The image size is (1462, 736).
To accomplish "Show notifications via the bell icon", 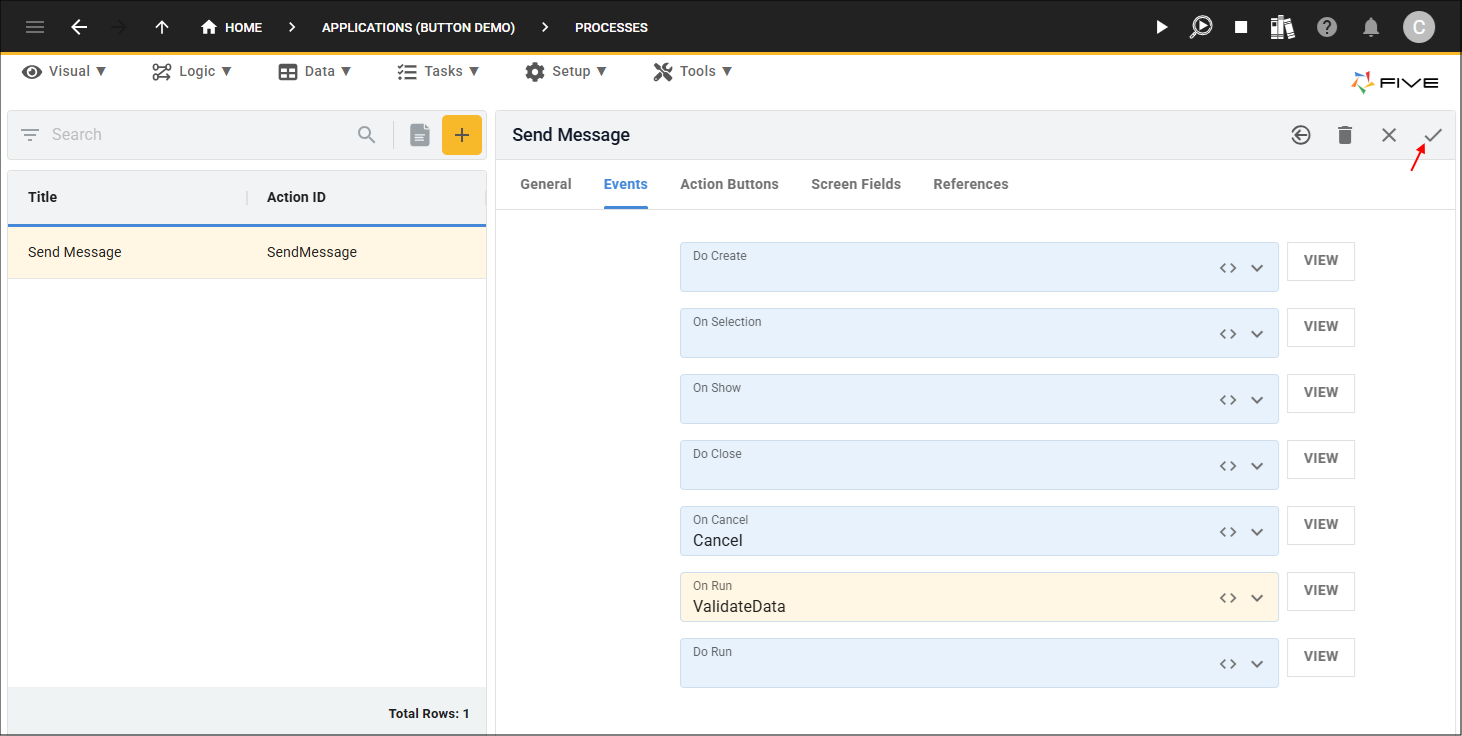I will (x=1372, y=27).
